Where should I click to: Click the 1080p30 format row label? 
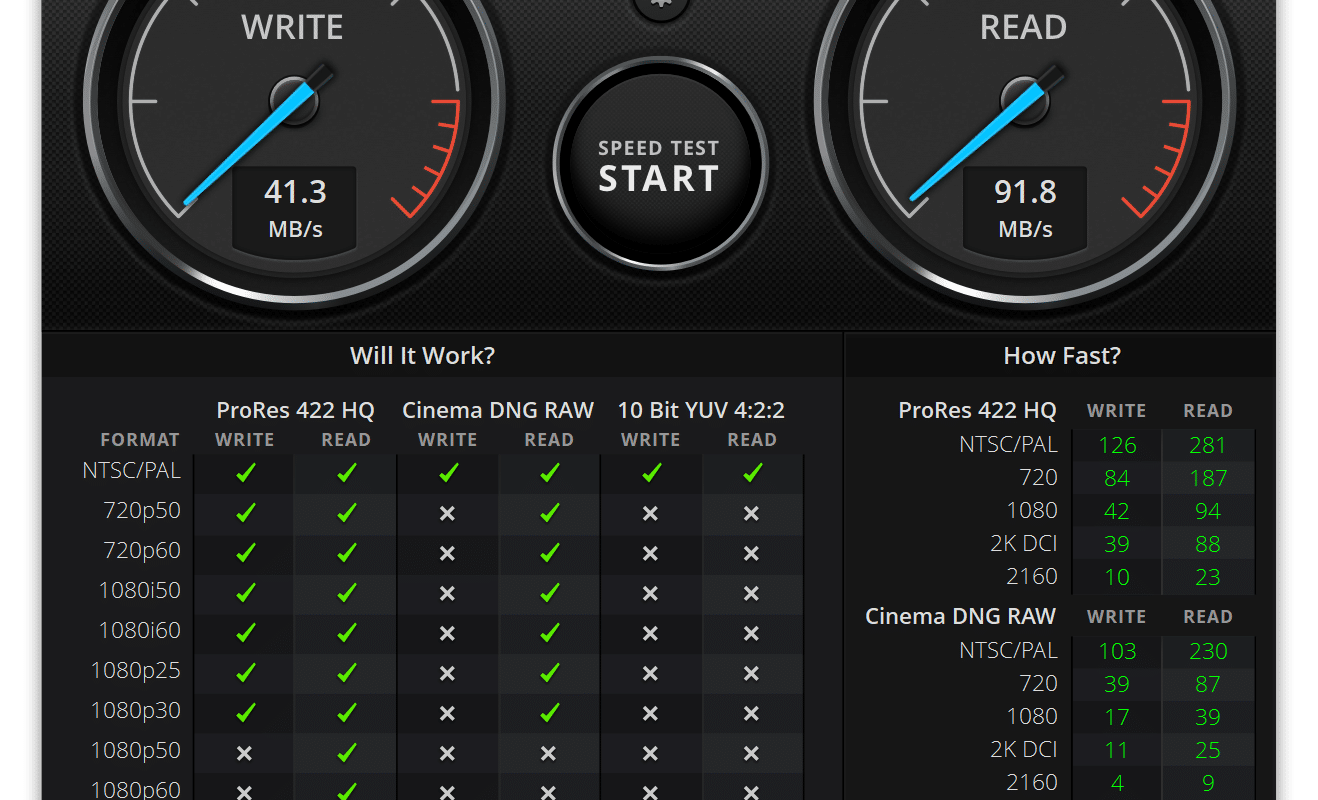136,711
